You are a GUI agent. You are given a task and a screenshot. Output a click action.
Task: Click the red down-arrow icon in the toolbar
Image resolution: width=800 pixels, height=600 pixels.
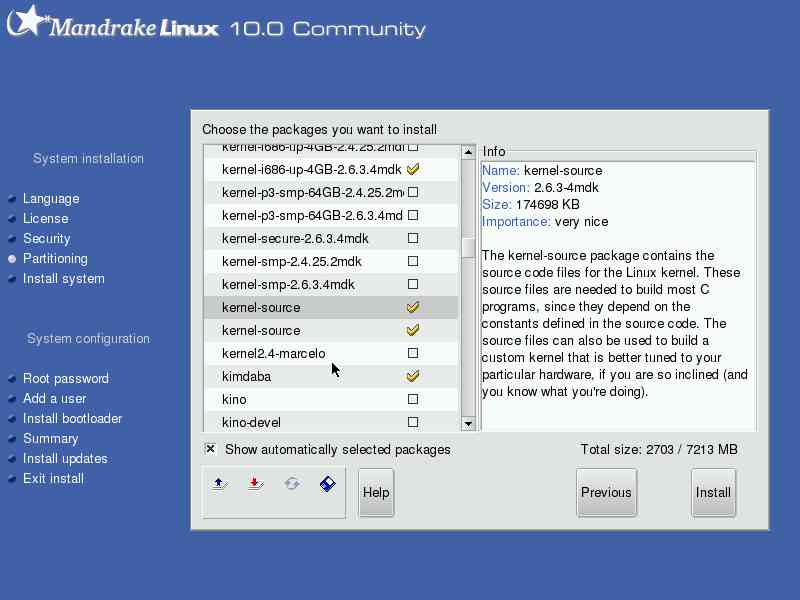pos(256,484)
